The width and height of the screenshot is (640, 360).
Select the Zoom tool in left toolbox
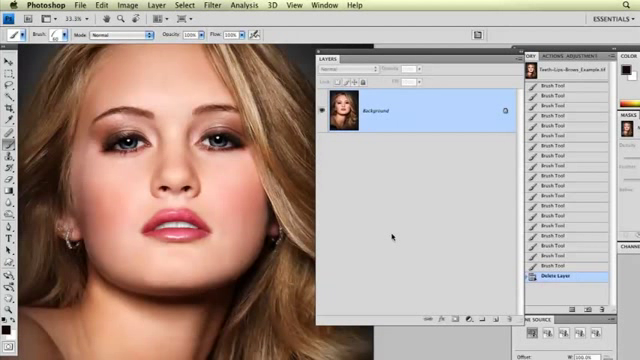pos(8,310)
